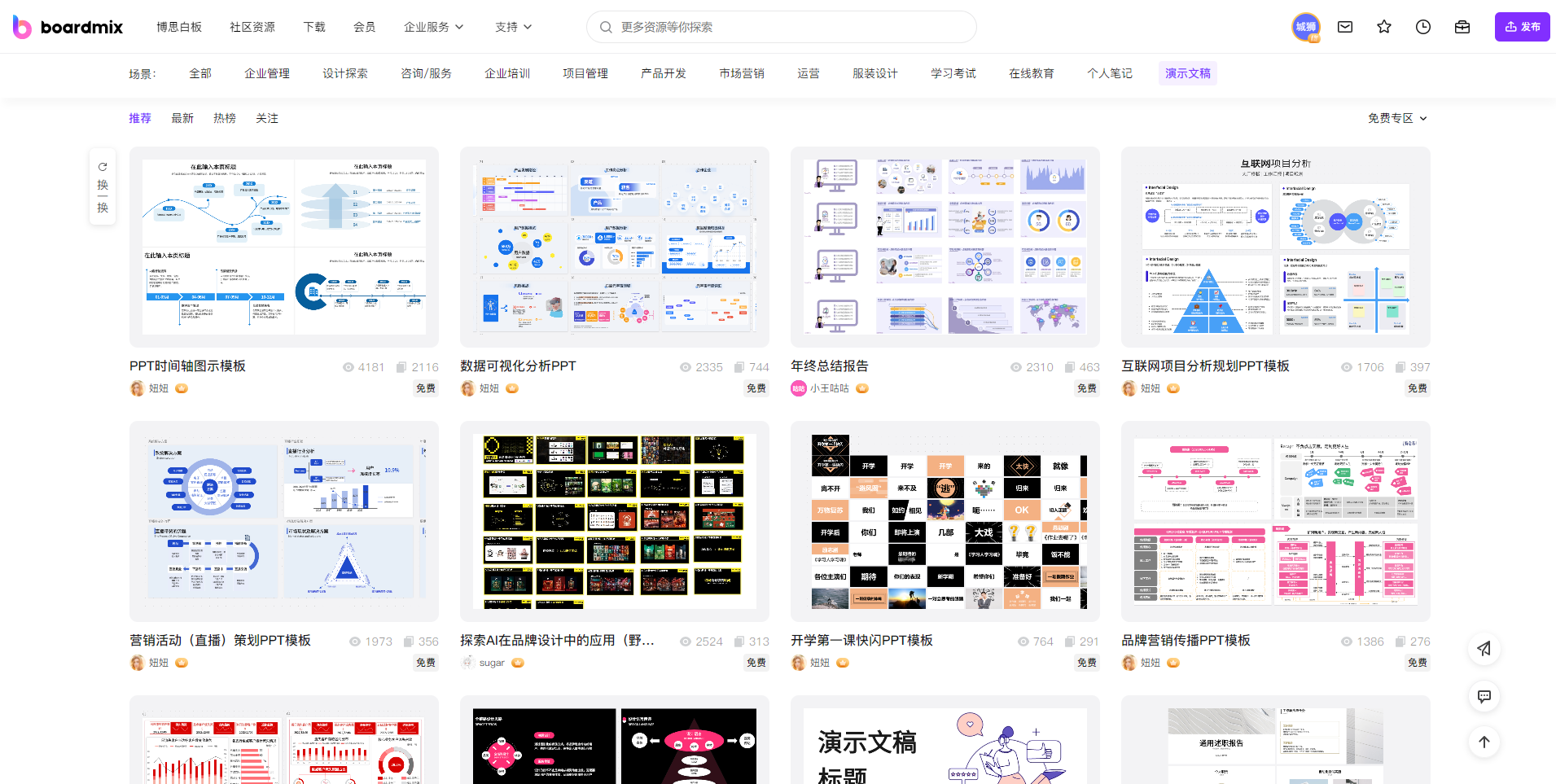Viewport: 1556px width, 784px height.
Task: Open the briefcase icon in header
Action: 1462,27
